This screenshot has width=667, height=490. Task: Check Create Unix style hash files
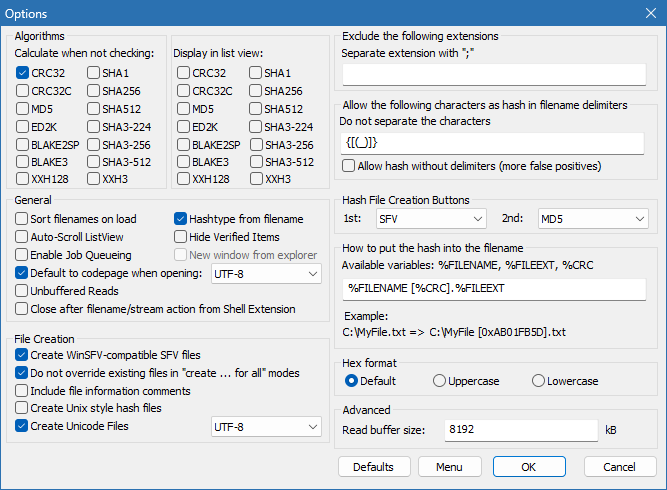(x=23, y=408)
